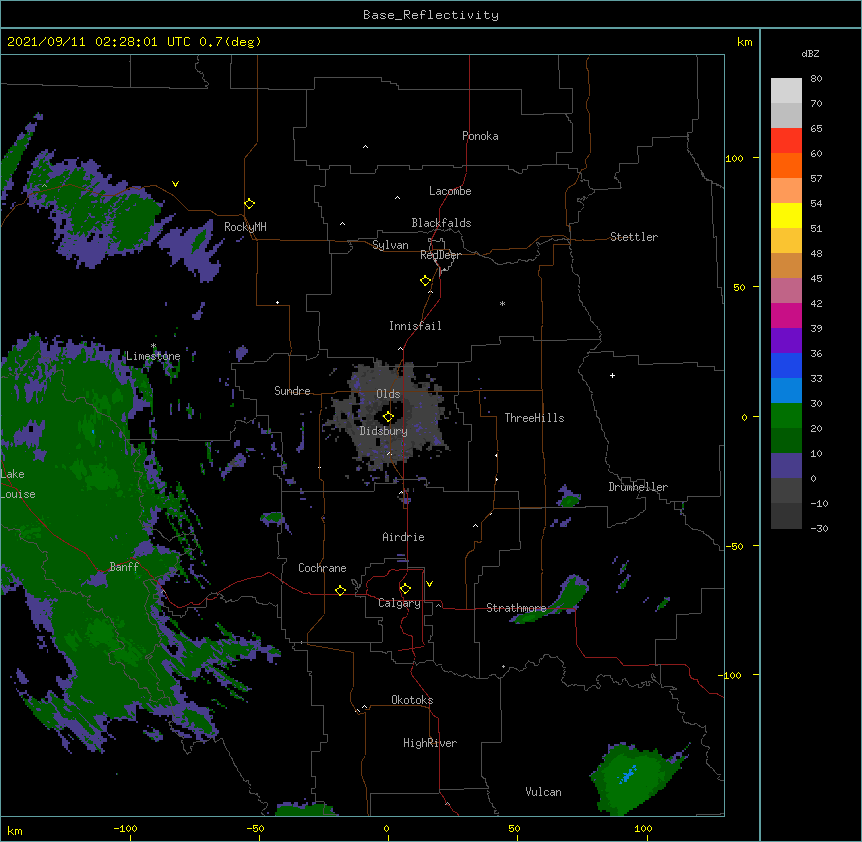The image size is (862, 842).
Task: Click the white plus marker north of Drumheller
Action: tap(612, 375)
